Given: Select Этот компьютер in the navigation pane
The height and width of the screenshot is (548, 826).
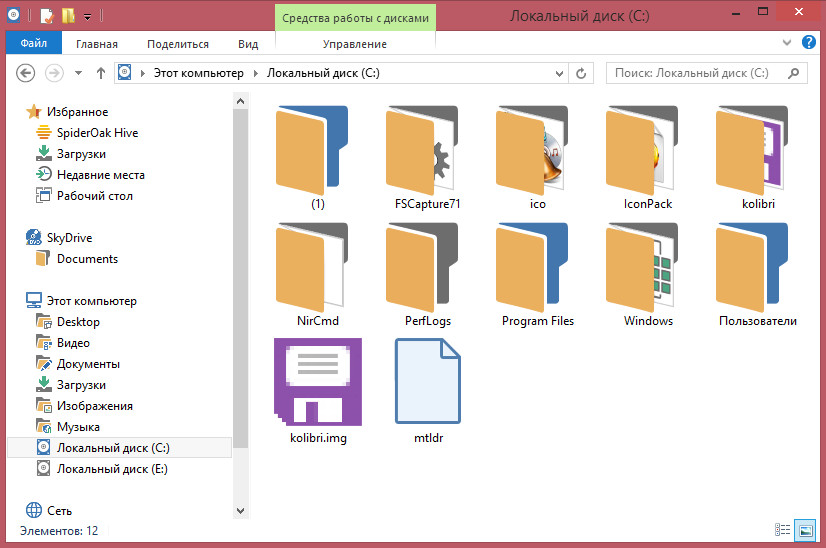Looking at the screenshot, I should (x=92, y=301).
